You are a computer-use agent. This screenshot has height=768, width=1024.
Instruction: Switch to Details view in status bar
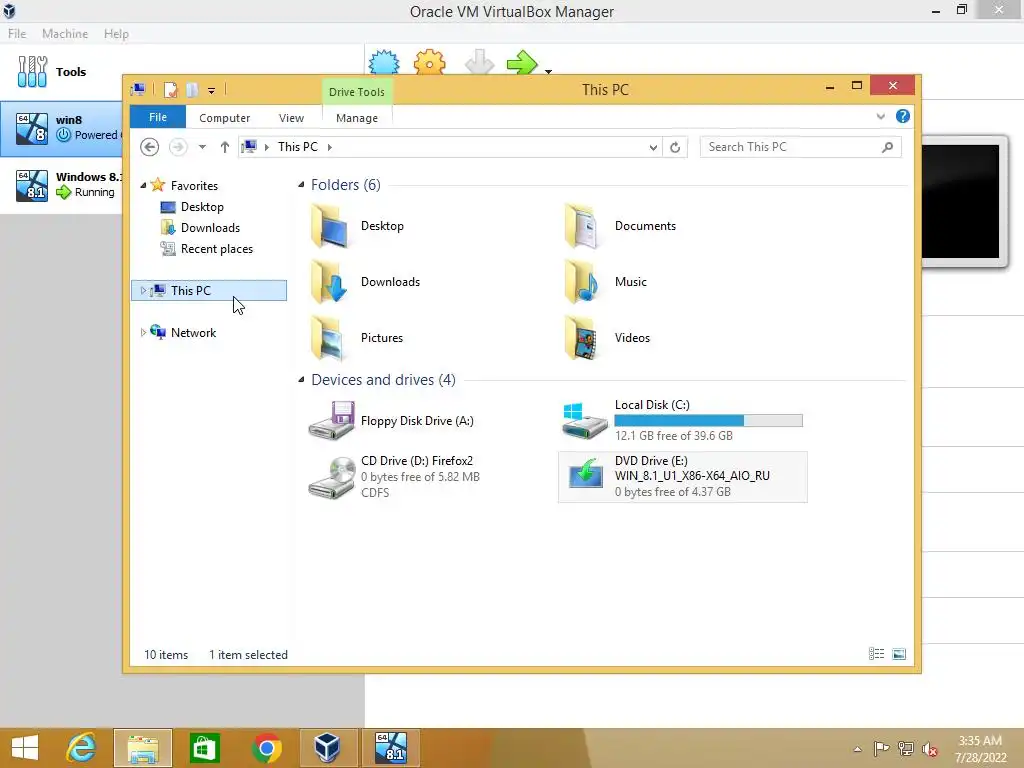click(876, 654)
